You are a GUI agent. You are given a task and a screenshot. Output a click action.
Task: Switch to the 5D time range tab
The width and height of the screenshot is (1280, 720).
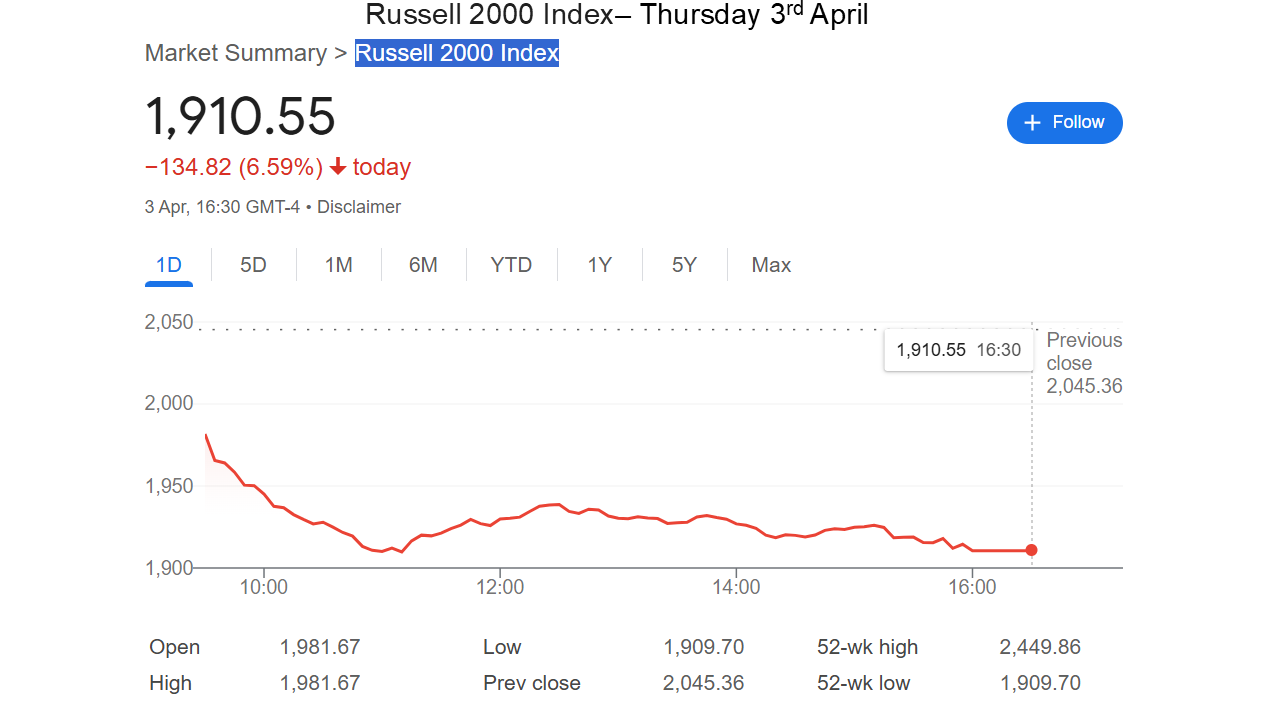tap(253, 265)
